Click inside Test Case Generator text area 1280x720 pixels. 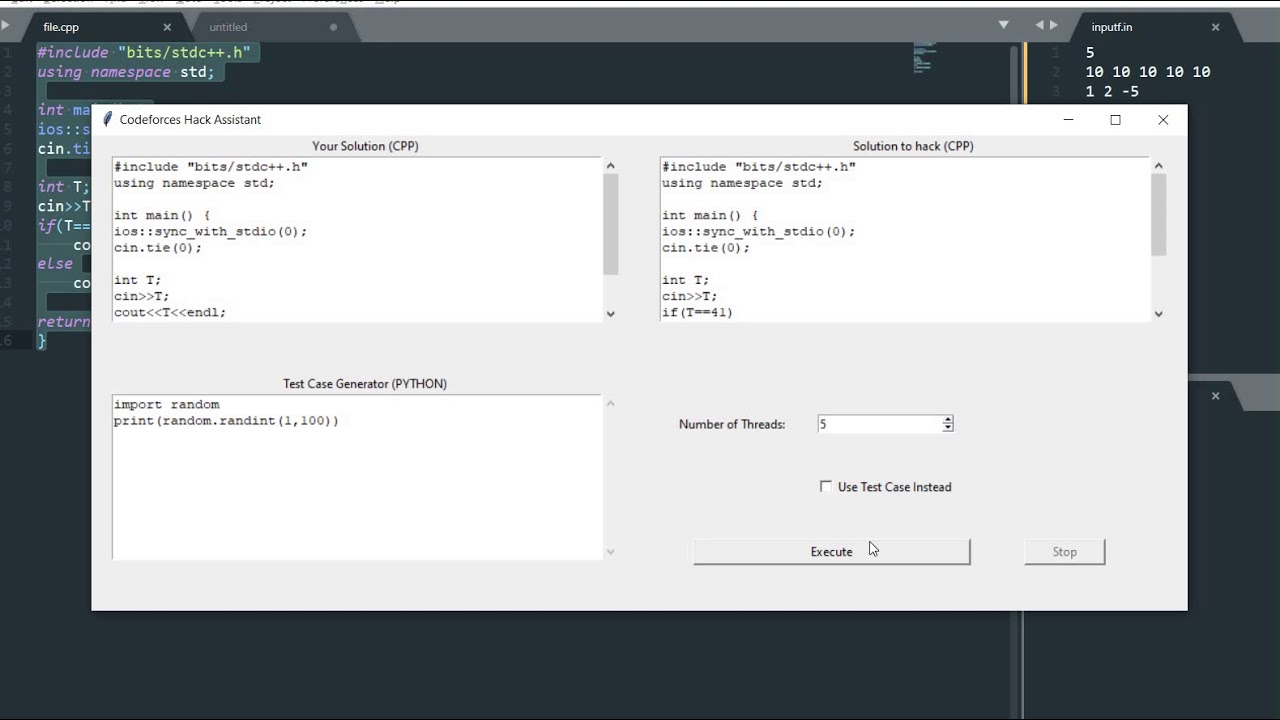point(357,477)
